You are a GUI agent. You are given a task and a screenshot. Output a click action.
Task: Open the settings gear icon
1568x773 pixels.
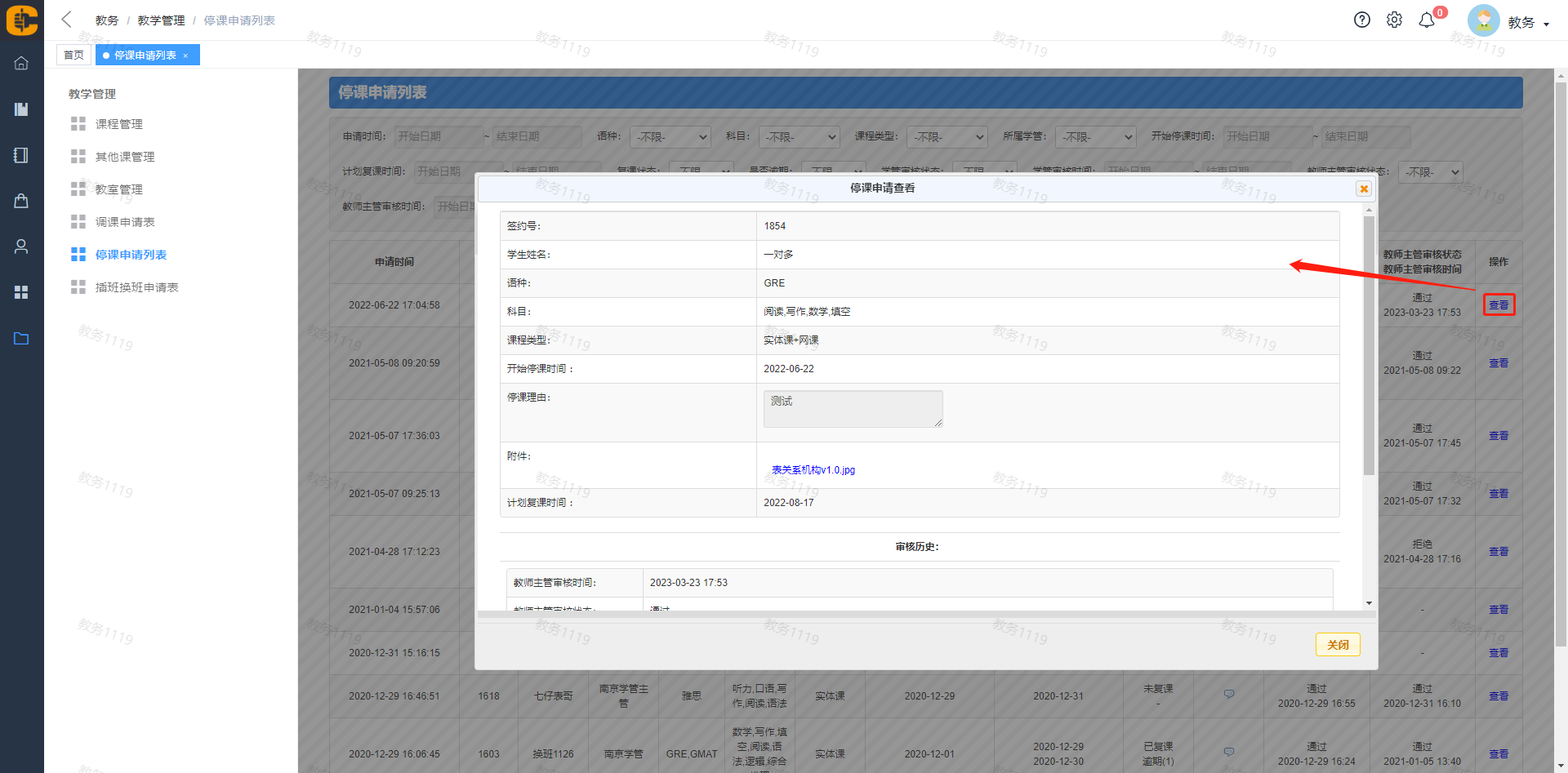(1394, 20)
